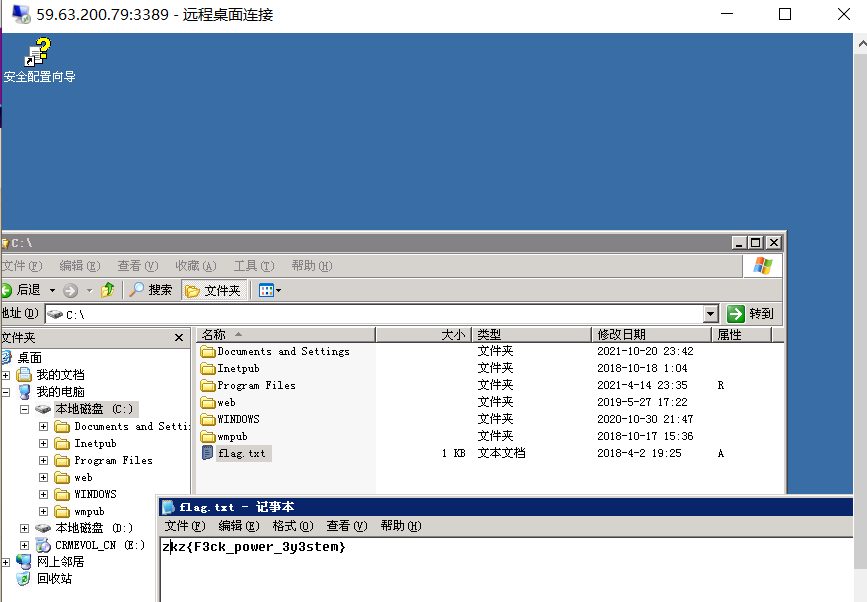Select wmpub folder icon in file list

(208, 437)
